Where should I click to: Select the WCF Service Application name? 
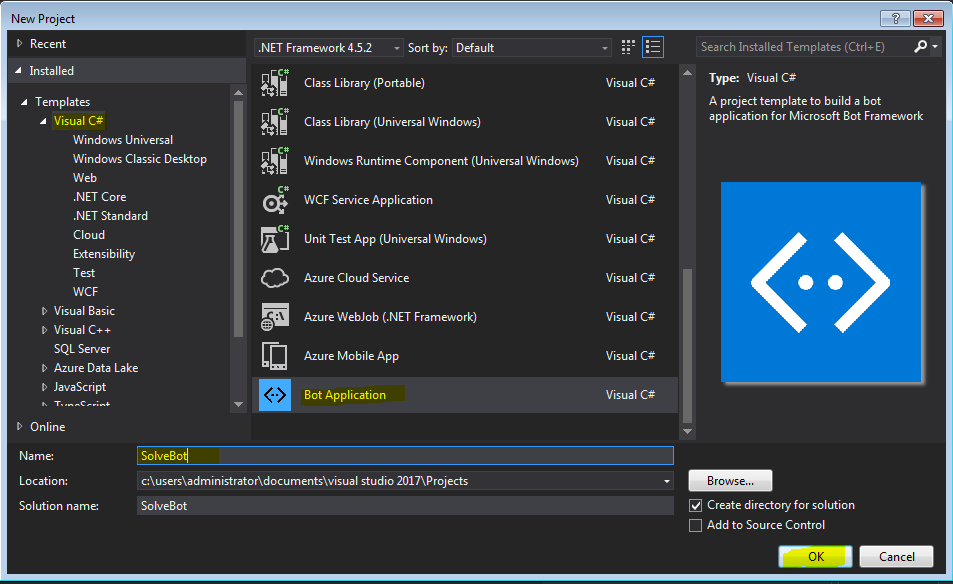pos(368,200)
